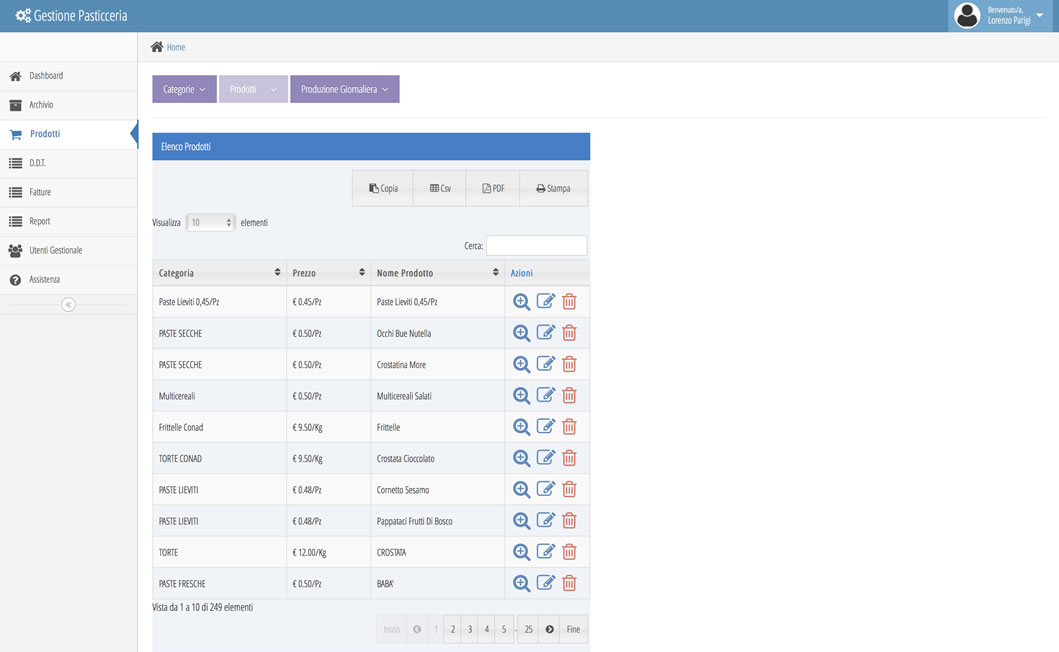The image size is (1059, 652).
Task: Collapse the sidebar with double-arrow icon
Action: tap(68, 304)
